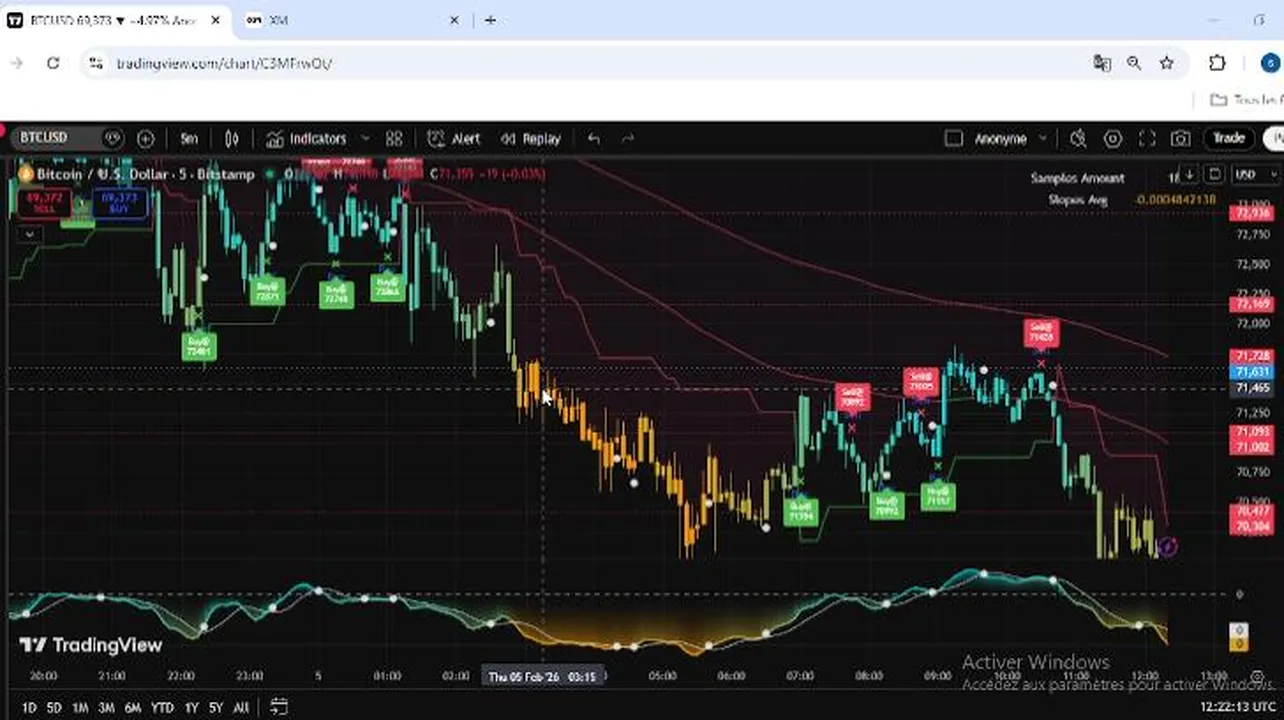Select the 1D date range

(x=29, y=707)
